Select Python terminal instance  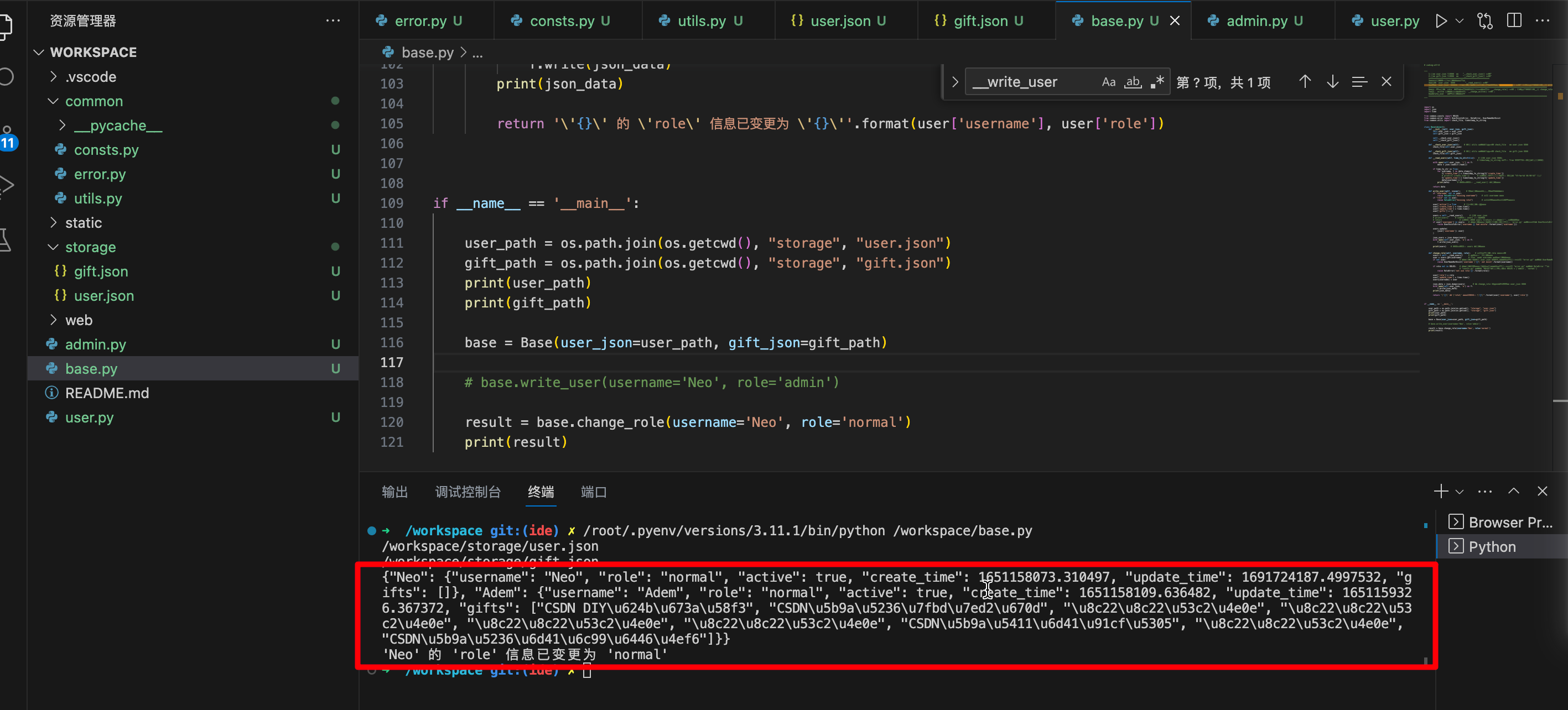click(1502, 546)
